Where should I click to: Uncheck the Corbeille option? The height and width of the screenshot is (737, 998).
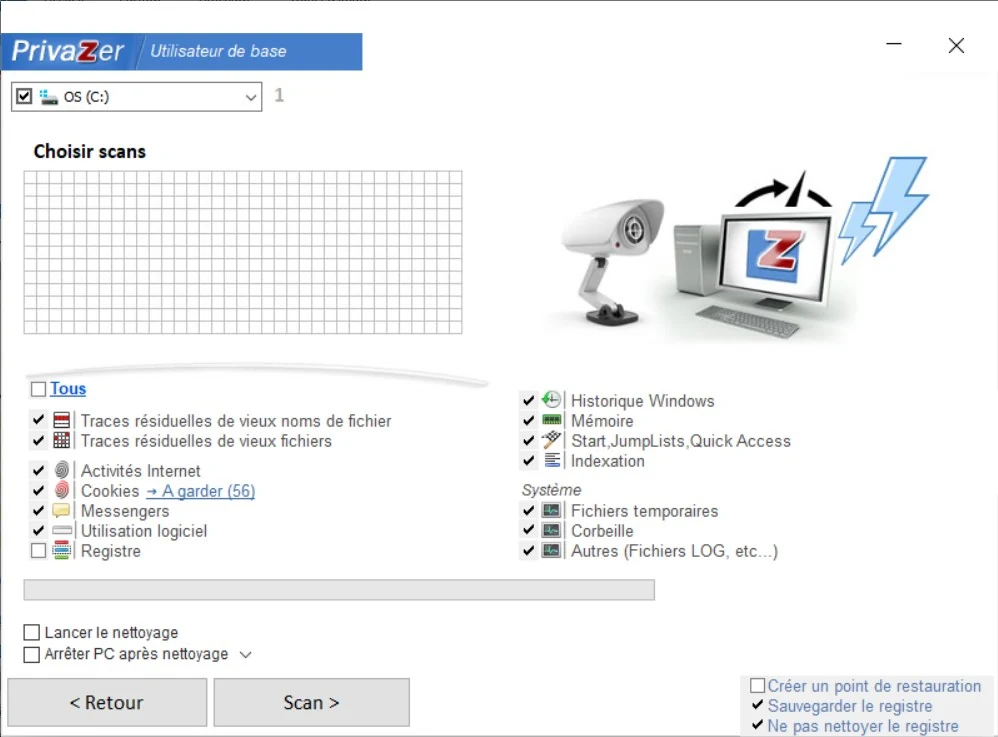528,530
